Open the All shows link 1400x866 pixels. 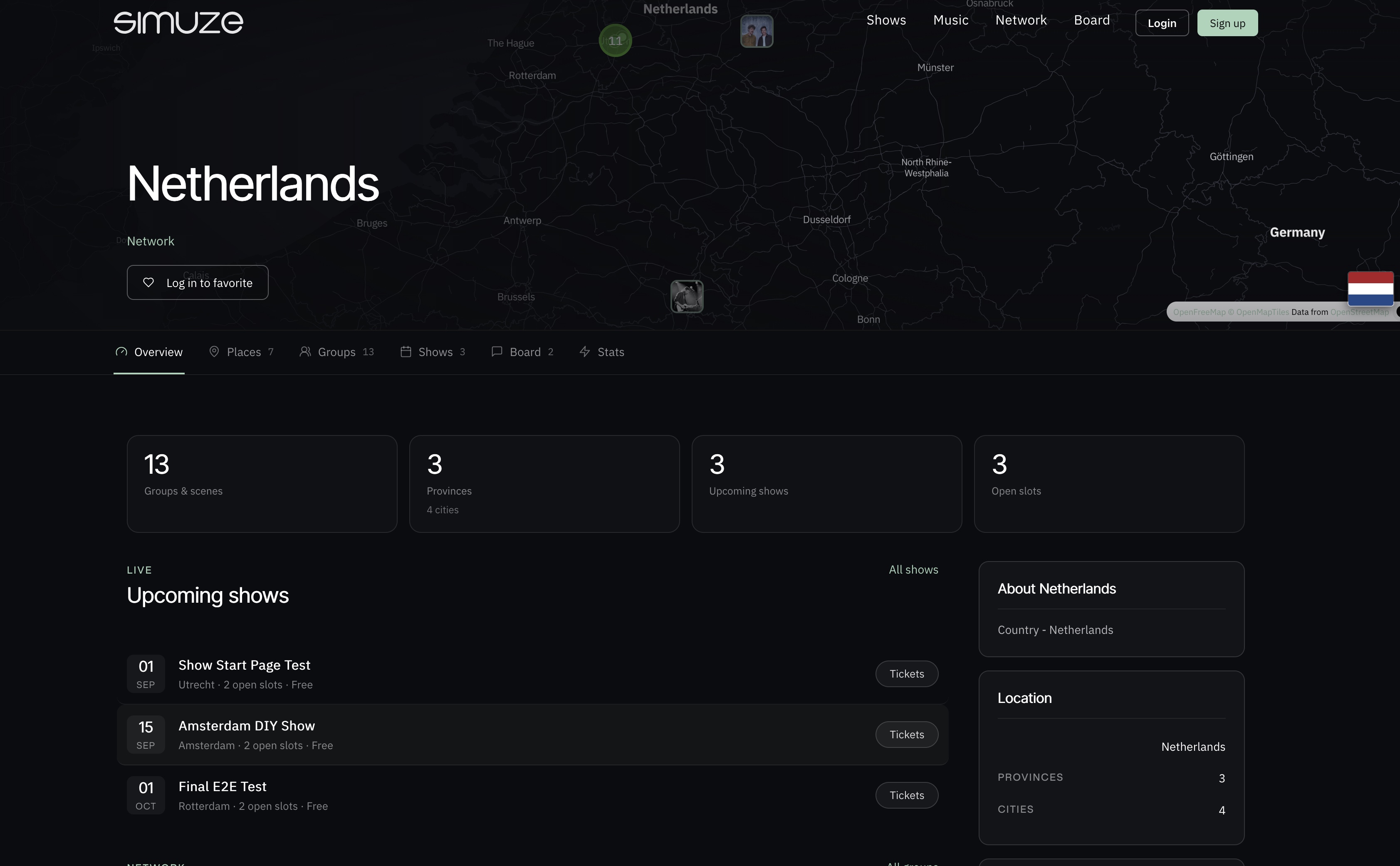tap(913, 569)
